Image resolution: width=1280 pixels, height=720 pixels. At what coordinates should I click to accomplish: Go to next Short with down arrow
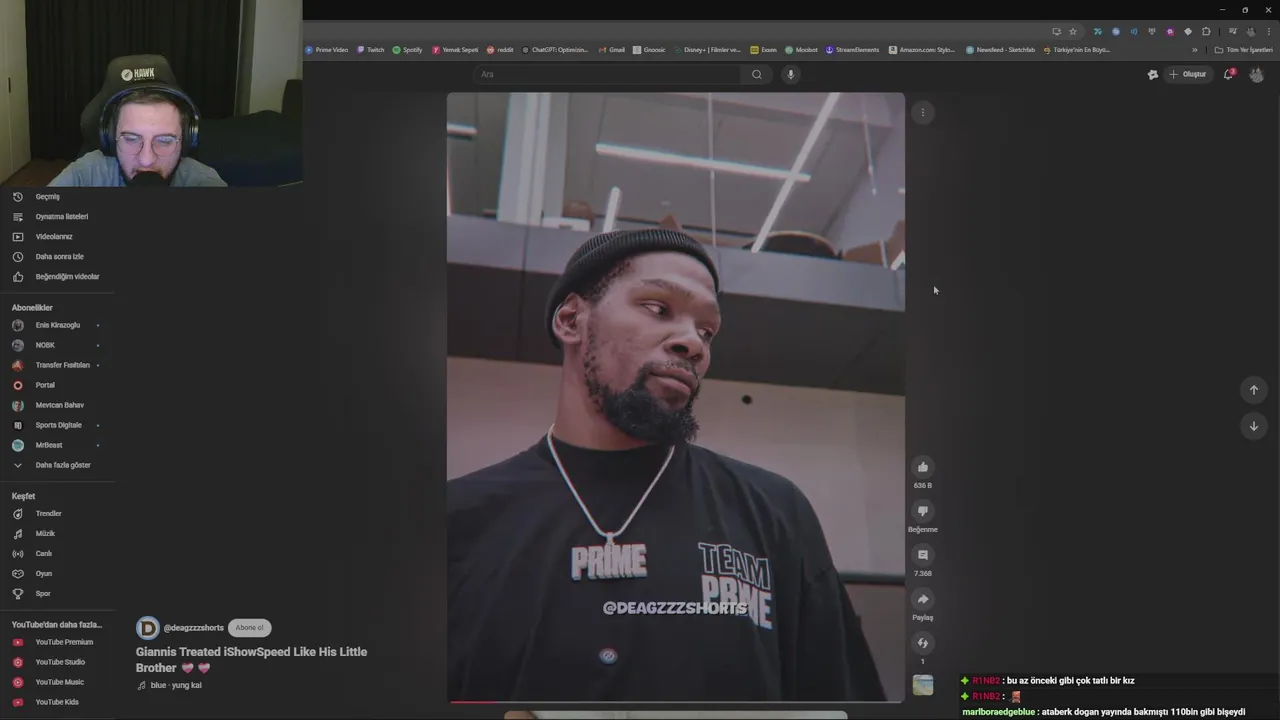click(x=1254, y=426)
